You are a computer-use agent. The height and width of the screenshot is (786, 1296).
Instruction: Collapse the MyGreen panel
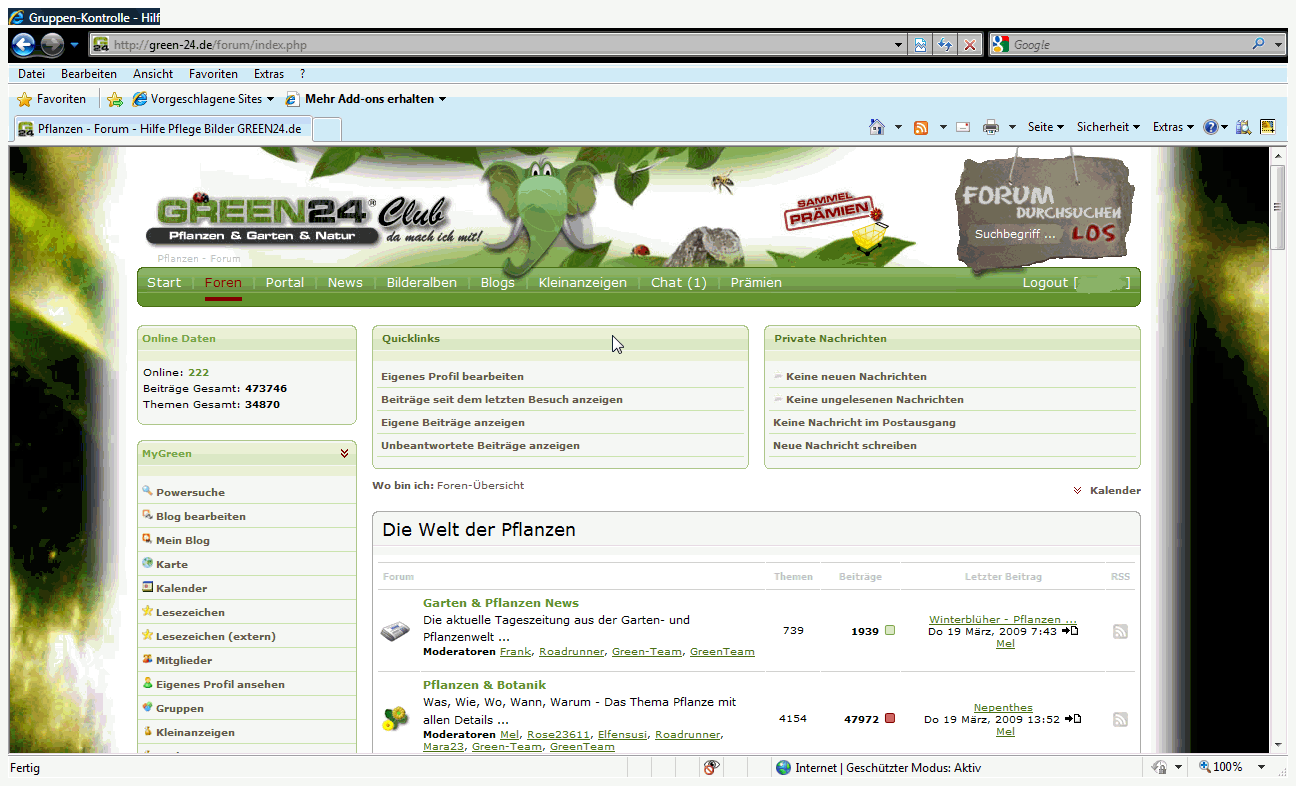pos(344,453)
